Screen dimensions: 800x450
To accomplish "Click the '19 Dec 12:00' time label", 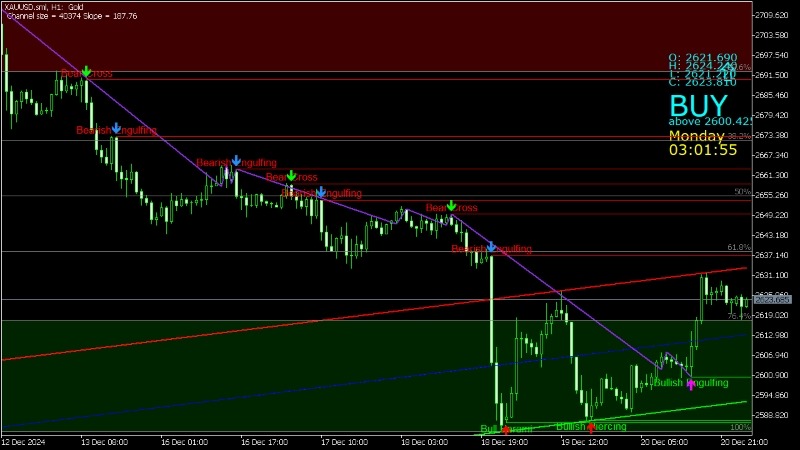I will tap(585, 442).
